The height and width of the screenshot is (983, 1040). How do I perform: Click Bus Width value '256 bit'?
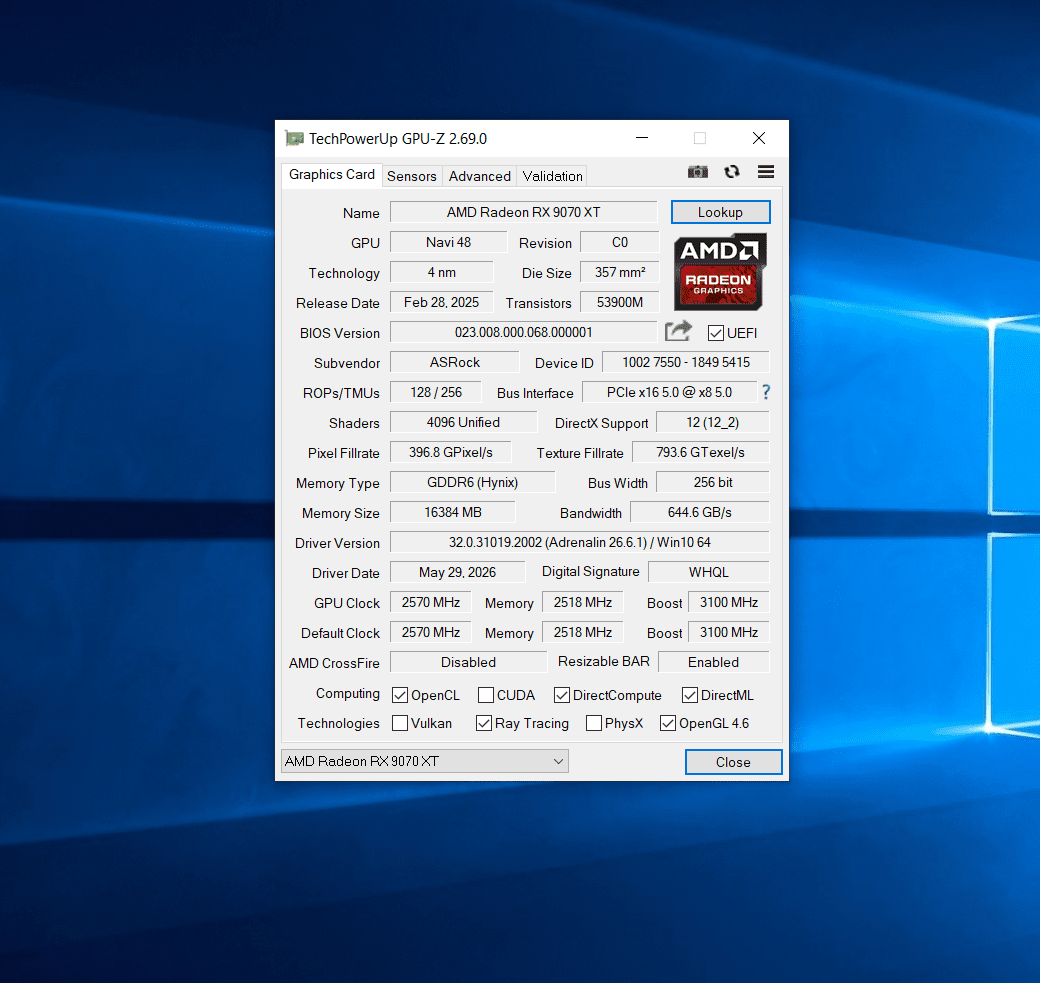pos(713,482)
